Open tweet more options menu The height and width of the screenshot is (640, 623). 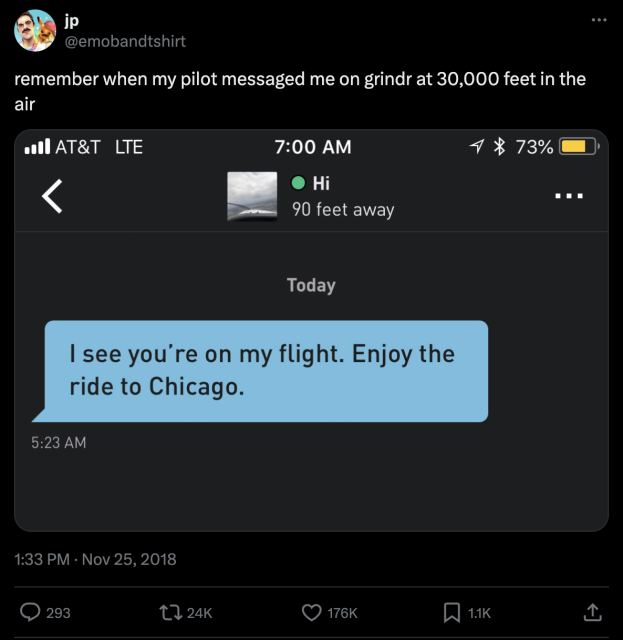tap(598, 19)
